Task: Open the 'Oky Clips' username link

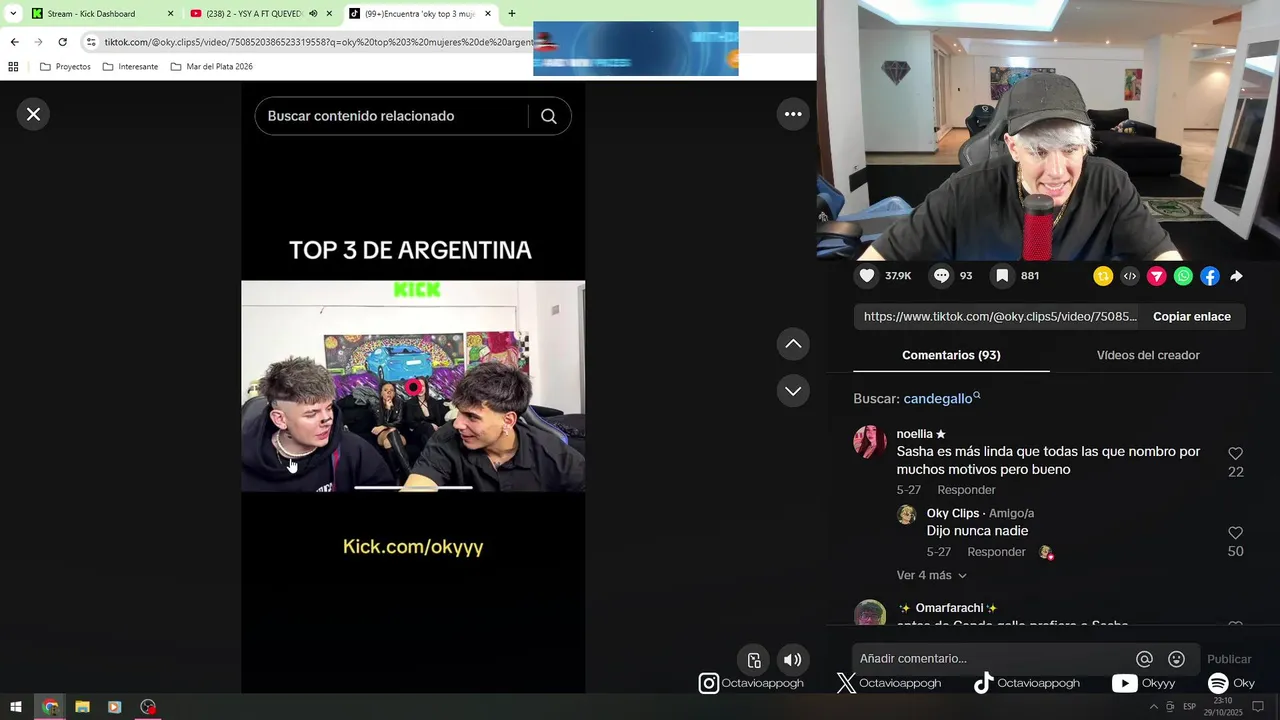Action: pos(953,513)
